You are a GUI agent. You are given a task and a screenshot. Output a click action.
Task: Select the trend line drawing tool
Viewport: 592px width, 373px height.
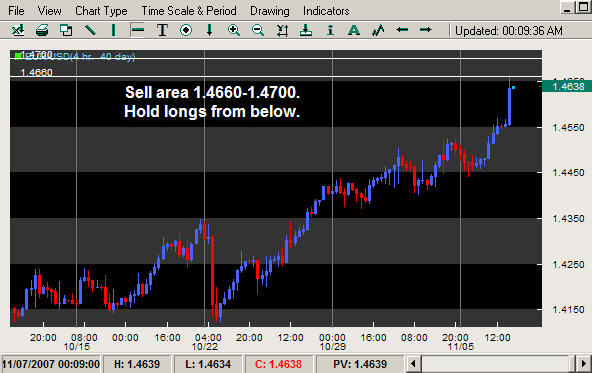pyautogui.click(x=90, y=30)
